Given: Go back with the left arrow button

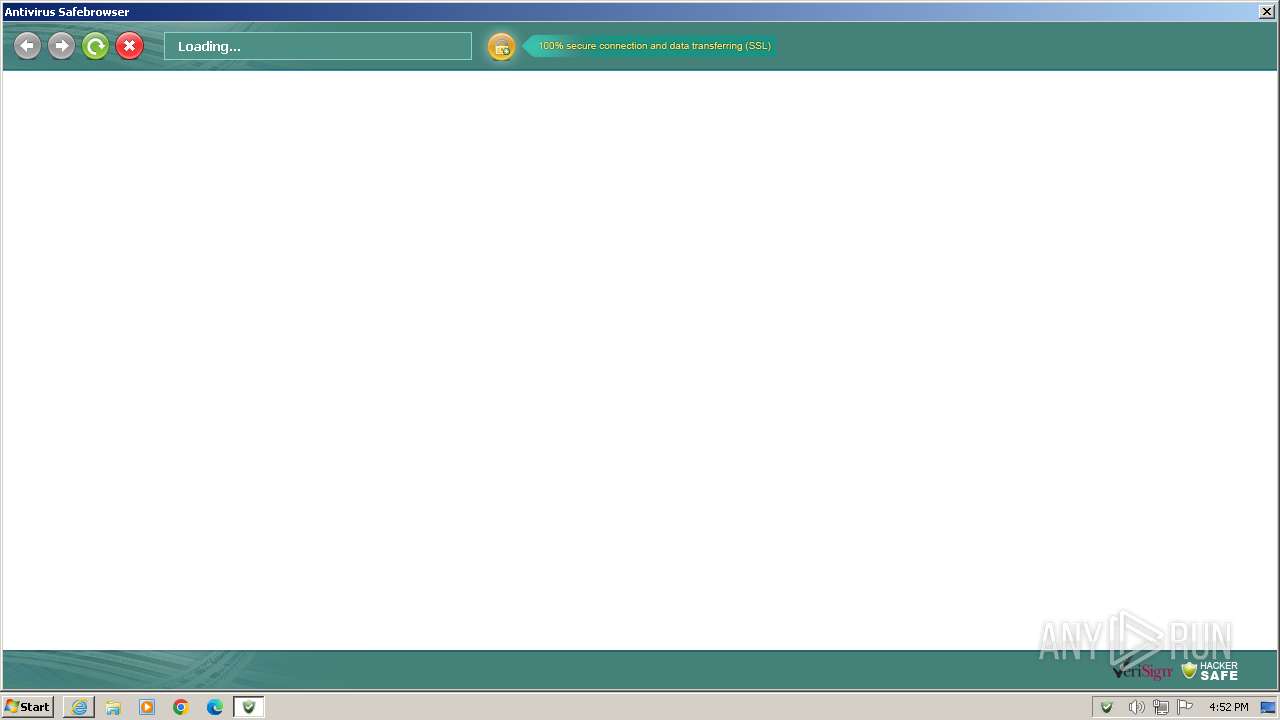Looking at the screenshot, I should [28, 46].
